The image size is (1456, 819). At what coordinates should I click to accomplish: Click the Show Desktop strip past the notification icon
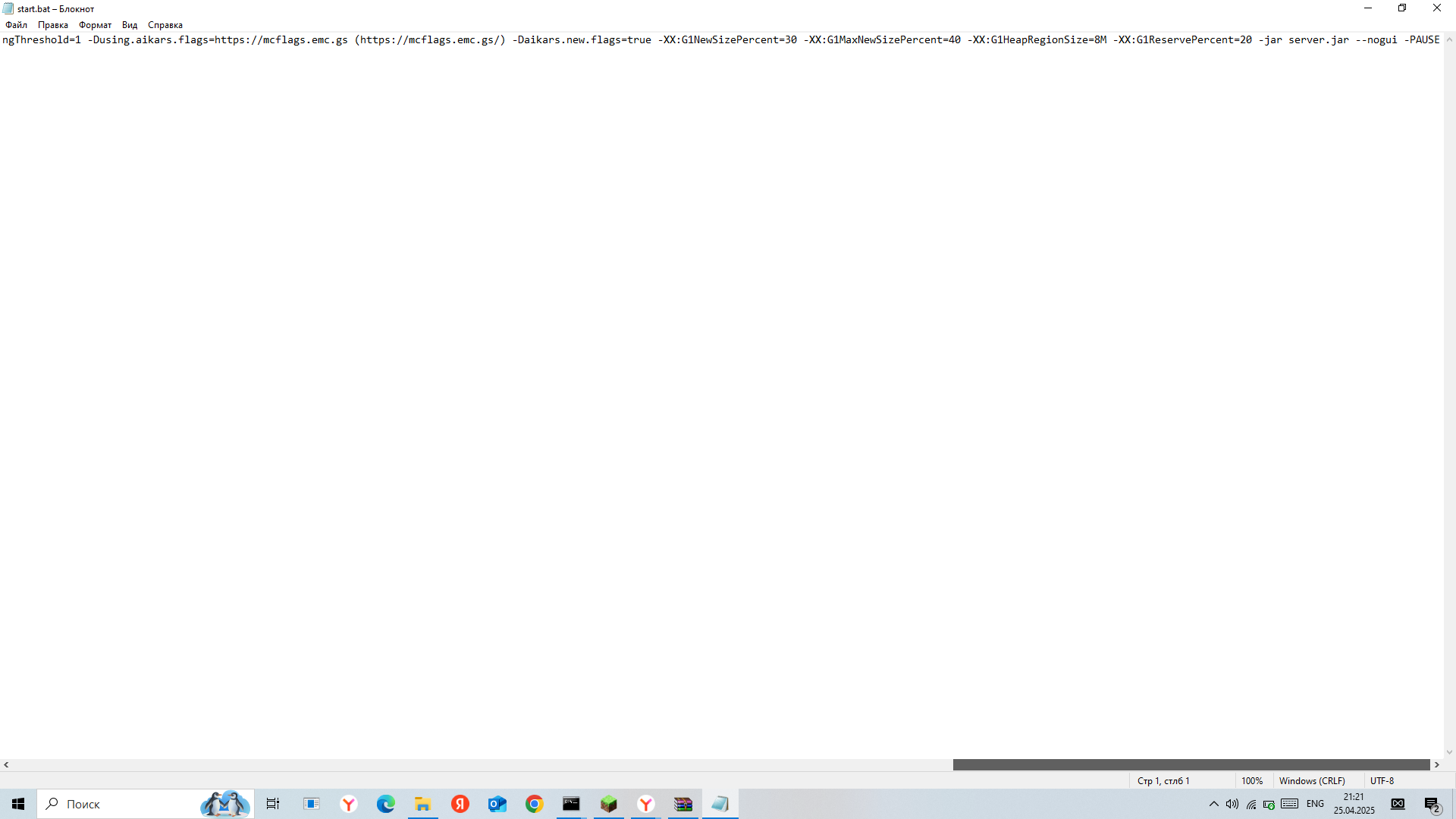pyautogui.click(x=1453, y=804)
